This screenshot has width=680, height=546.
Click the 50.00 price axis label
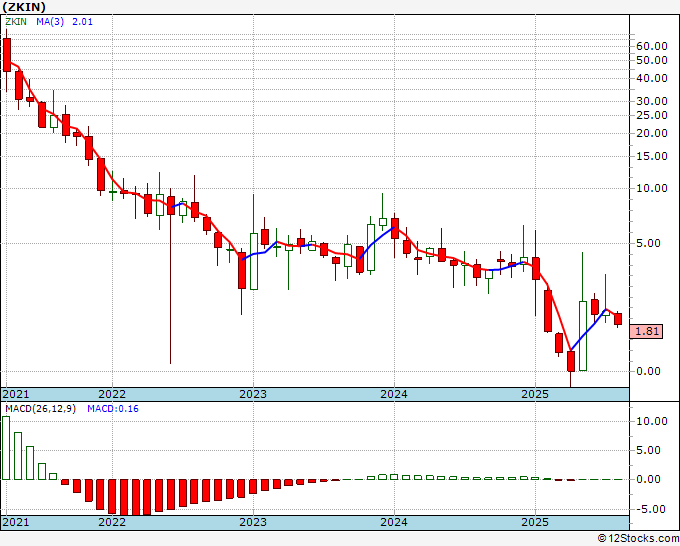point(651,60)
